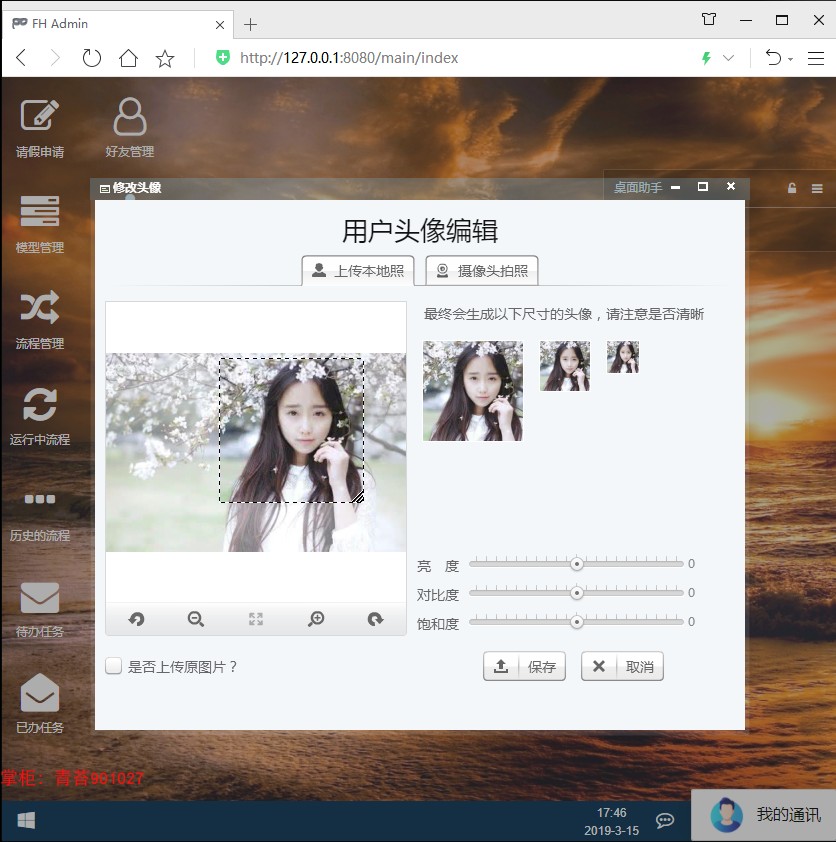
Task: Navigate back in the browser
Action: pyautogui.click(x=21, y=57)
